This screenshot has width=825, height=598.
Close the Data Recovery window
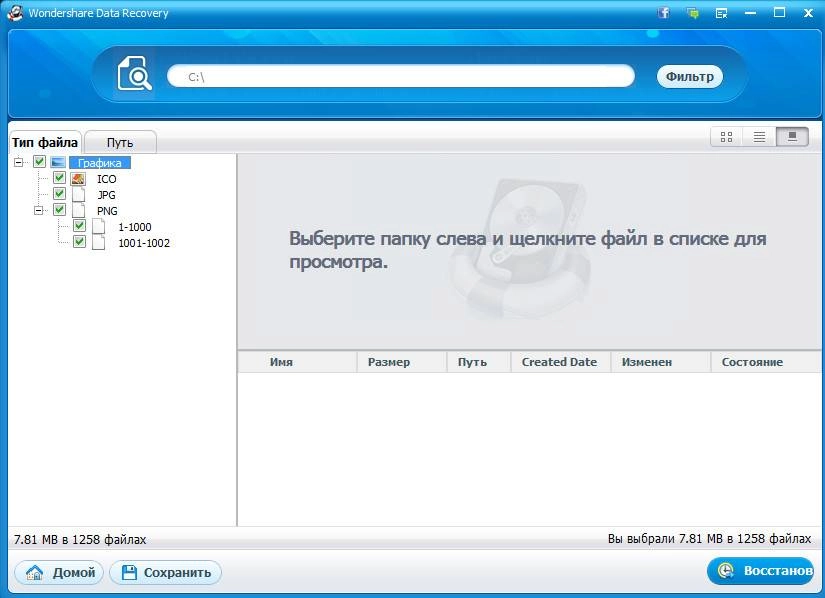pyautogui.click(x=808, y=13)
